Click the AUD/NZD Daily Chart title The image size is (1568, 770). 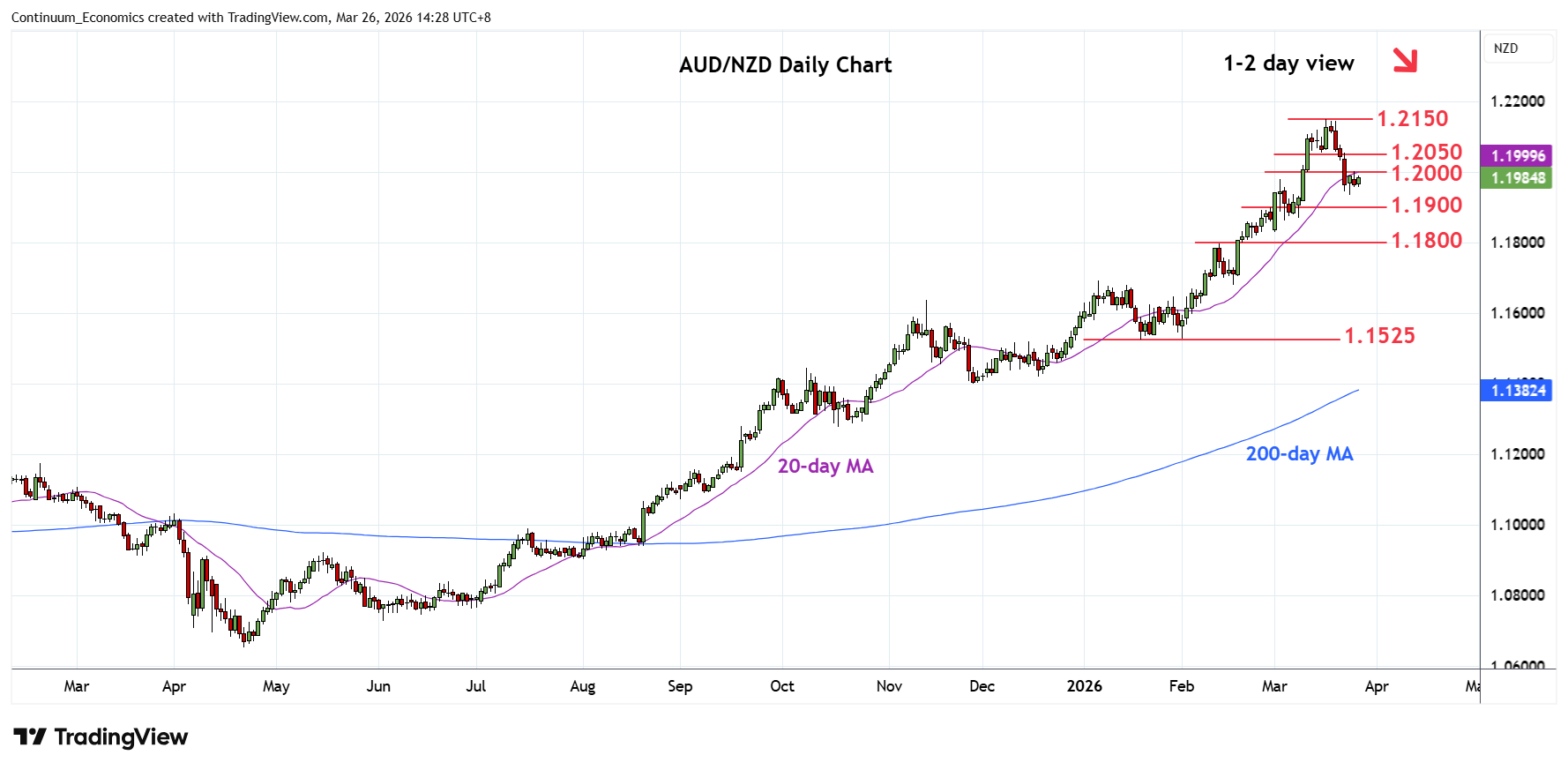785,65
